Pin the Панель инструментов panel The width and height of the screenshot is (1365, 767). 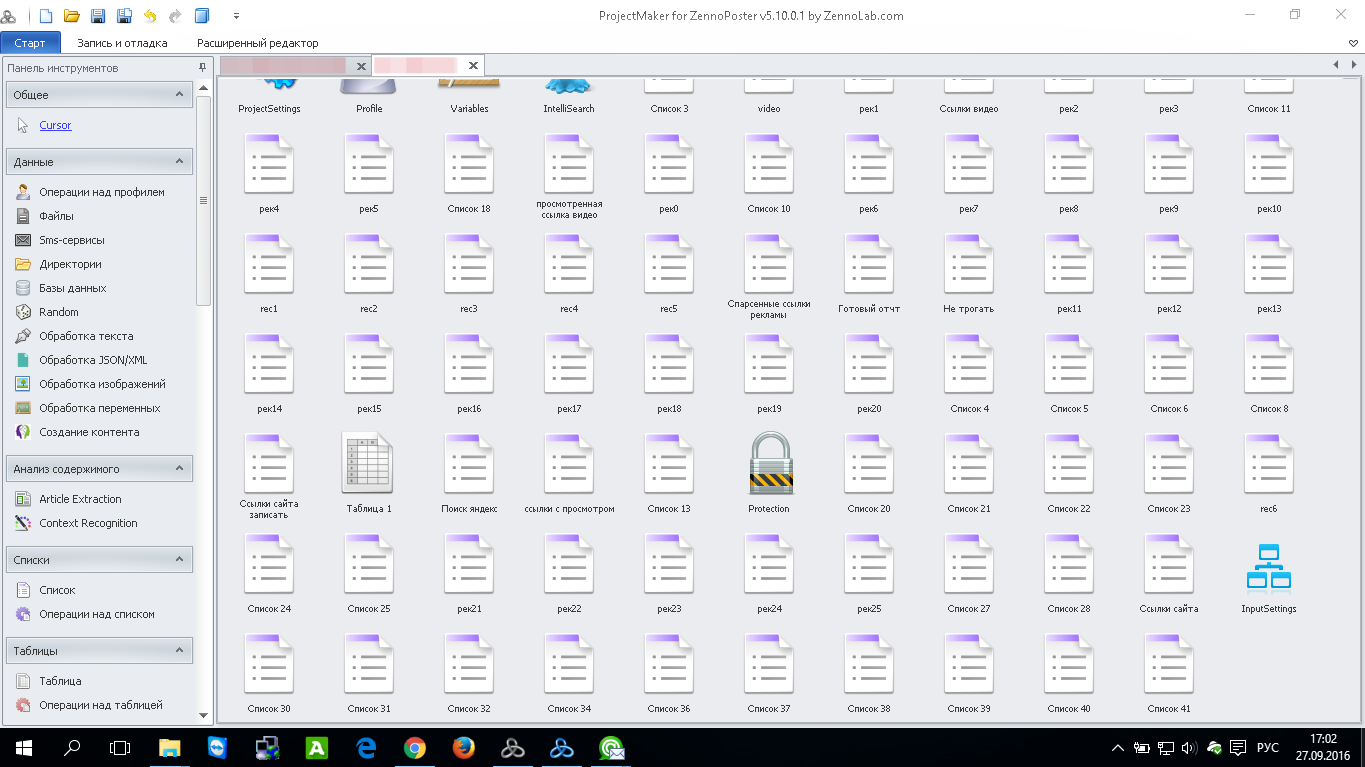click(x=202, y=68)
